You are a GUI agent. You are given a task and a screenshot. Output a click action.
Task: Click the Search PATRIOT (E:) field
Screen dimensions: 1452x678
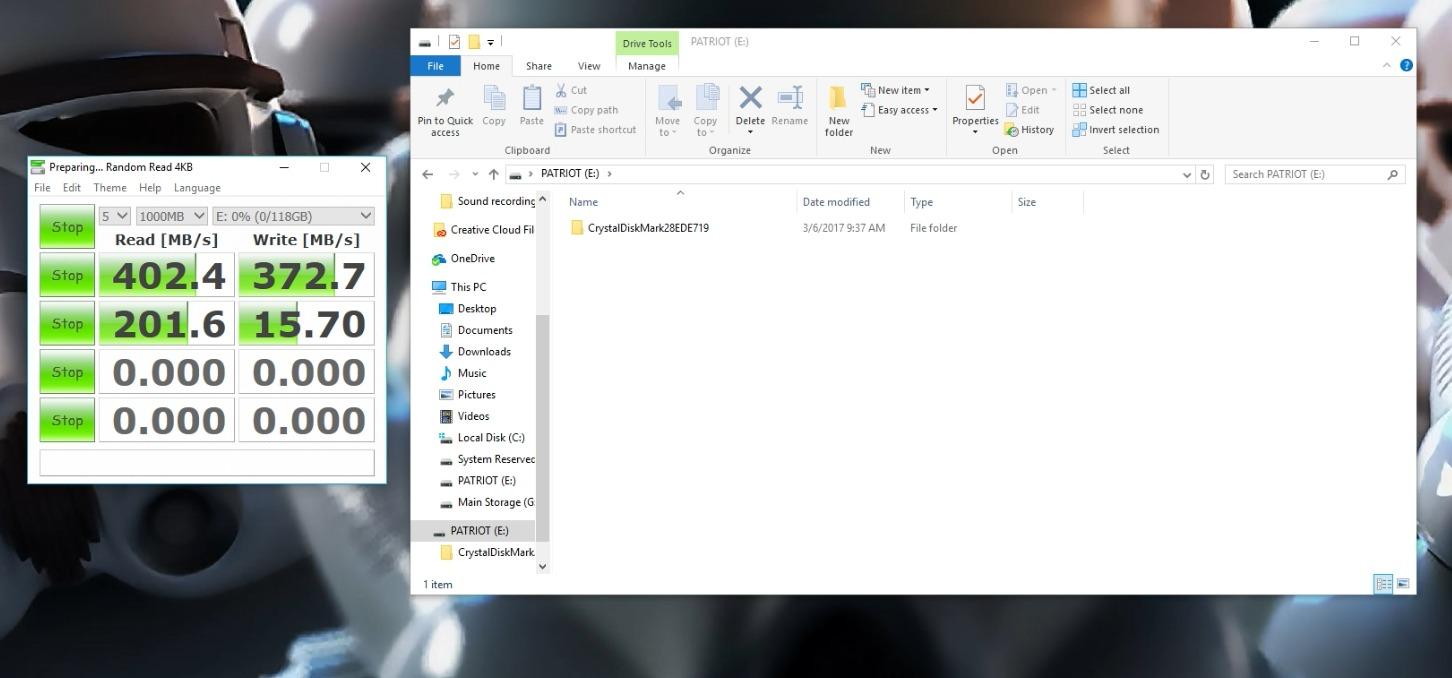point(1305,174)
